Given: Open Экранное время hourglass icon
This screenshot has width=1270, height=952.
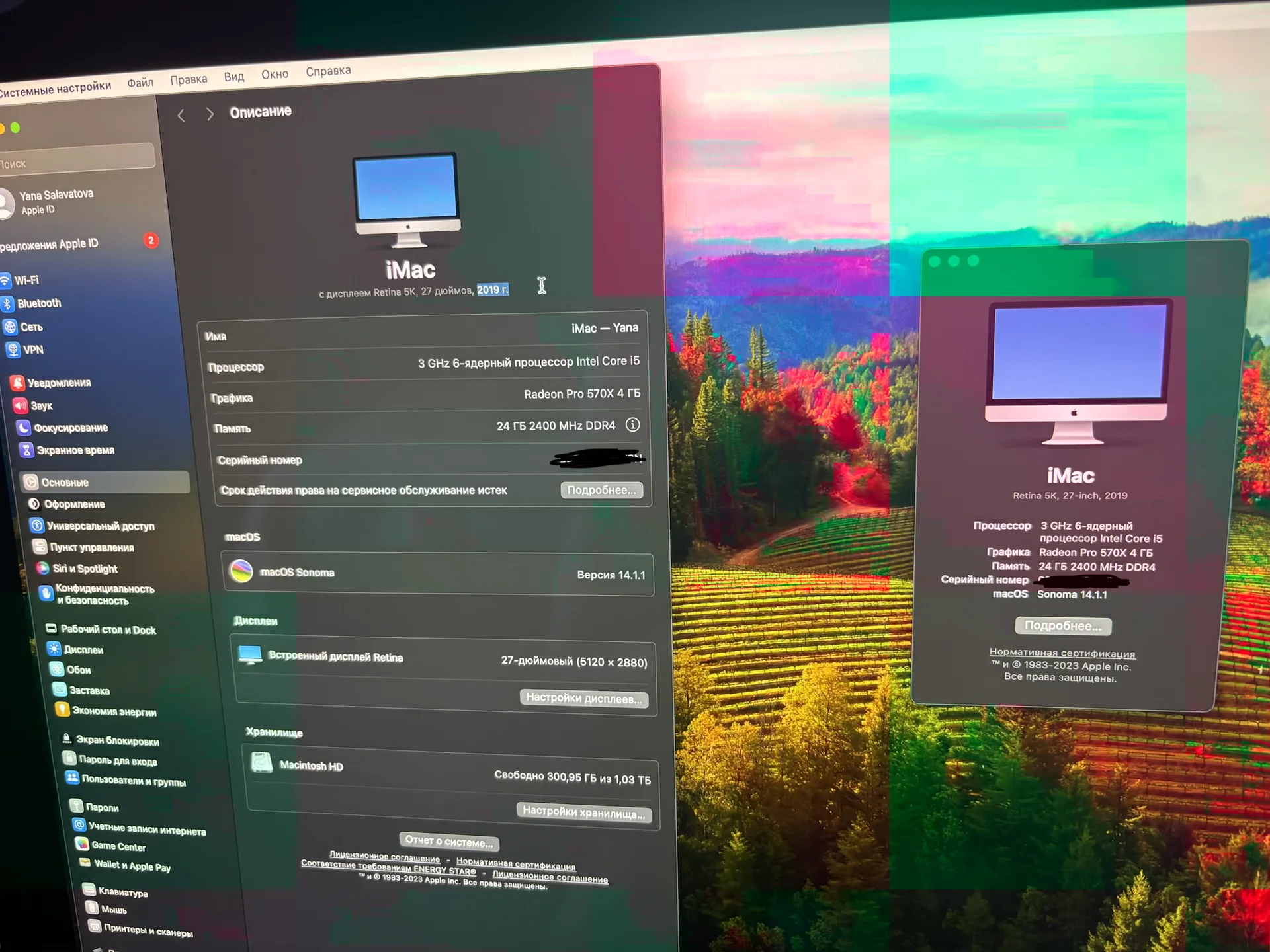Looking at the screenshot, I should (26, 450).
